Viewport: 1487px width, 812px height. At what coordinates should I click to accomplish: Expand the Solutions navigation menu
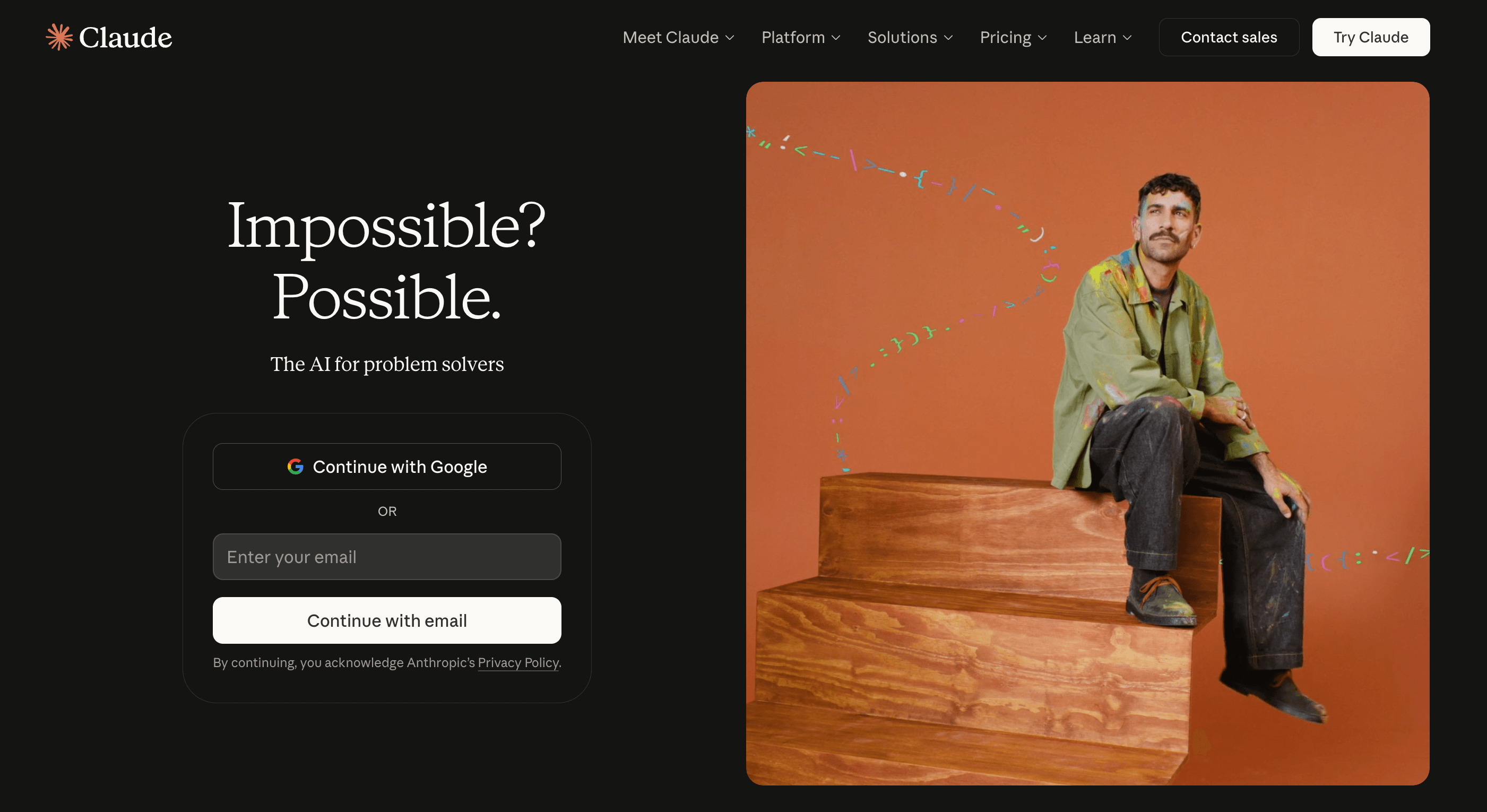click(910, 38)
